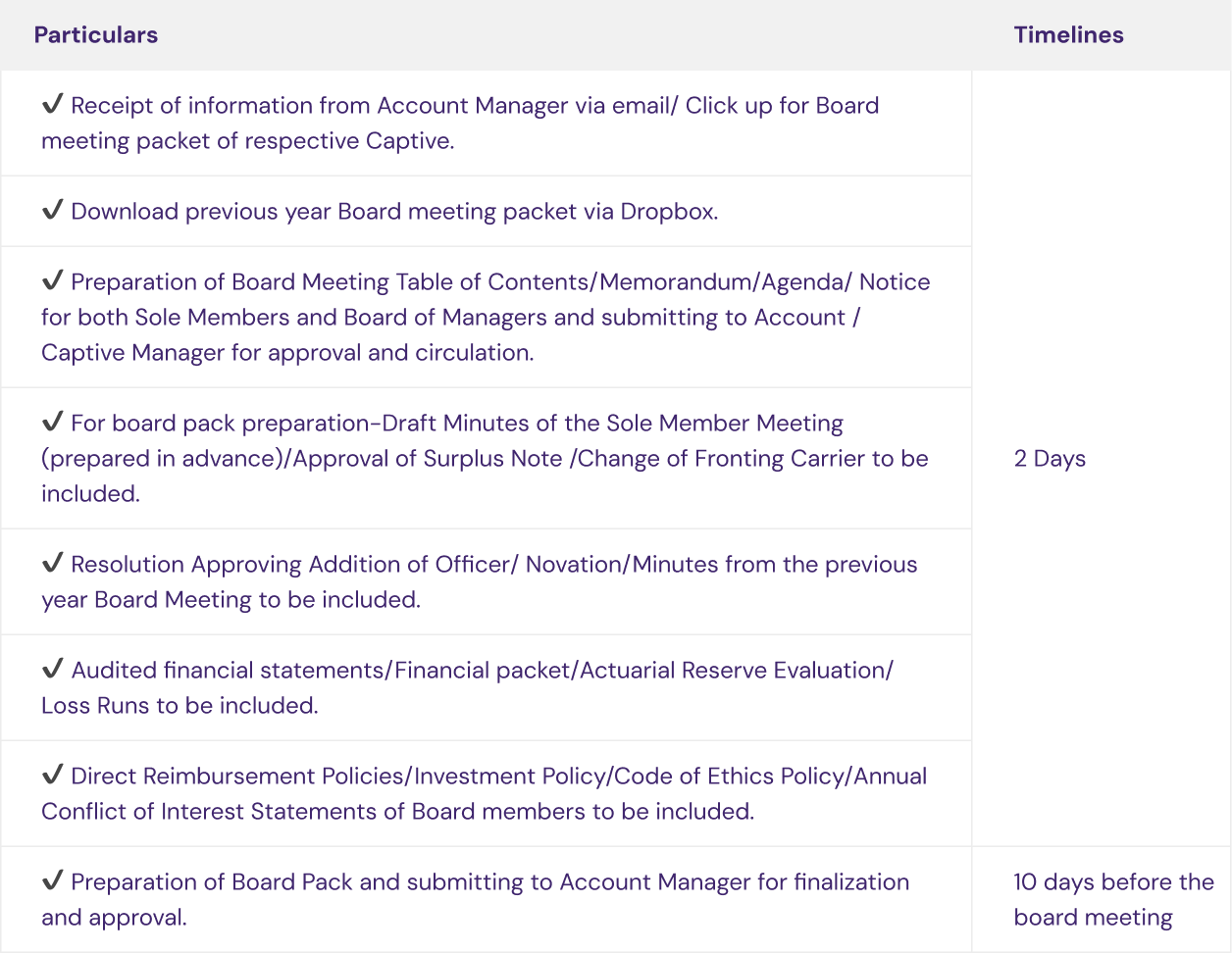Click the Particulars column header
Screen dimensions: 1232x953
point(96,35)
